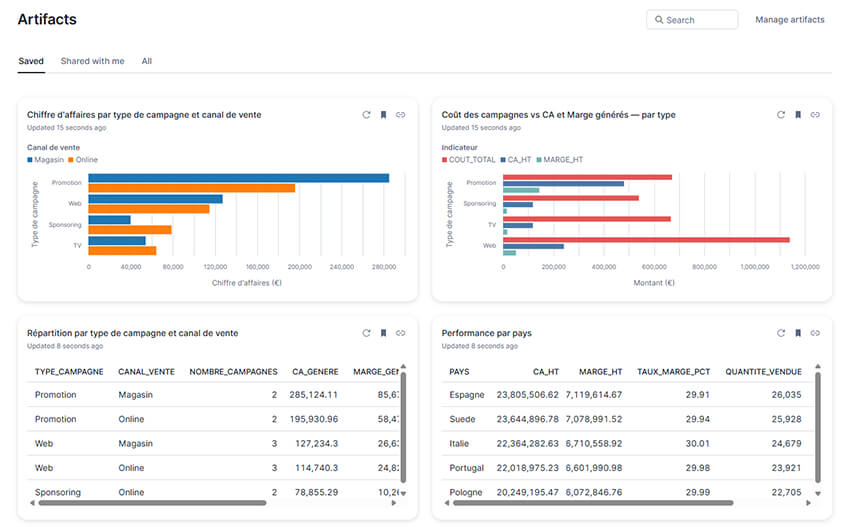This screenshot has height=527, width=850.
Task: Click the Online orange legend swatch
Action: 71,160
